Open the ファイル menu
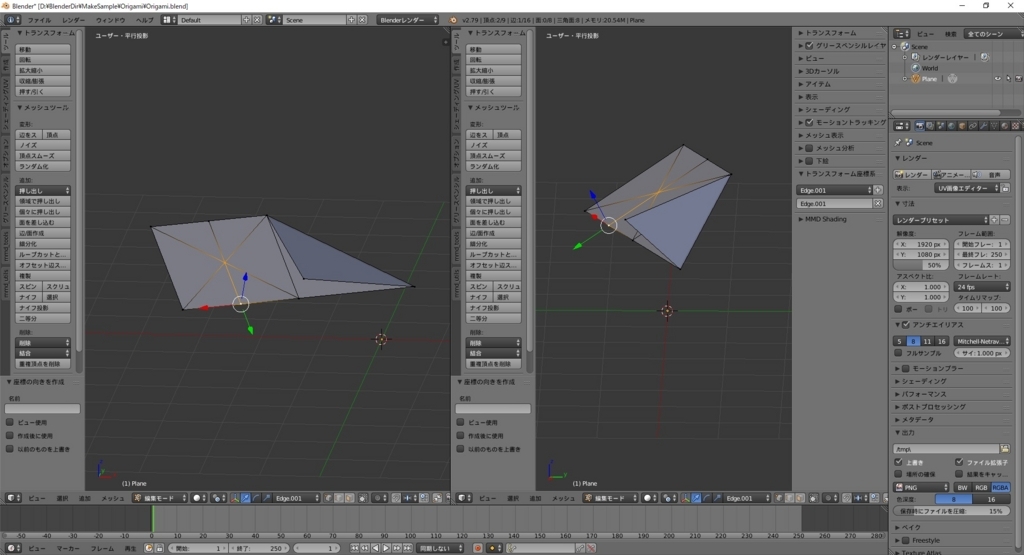This screenshot has height=555, width=1024. click(x=39, y=20)
